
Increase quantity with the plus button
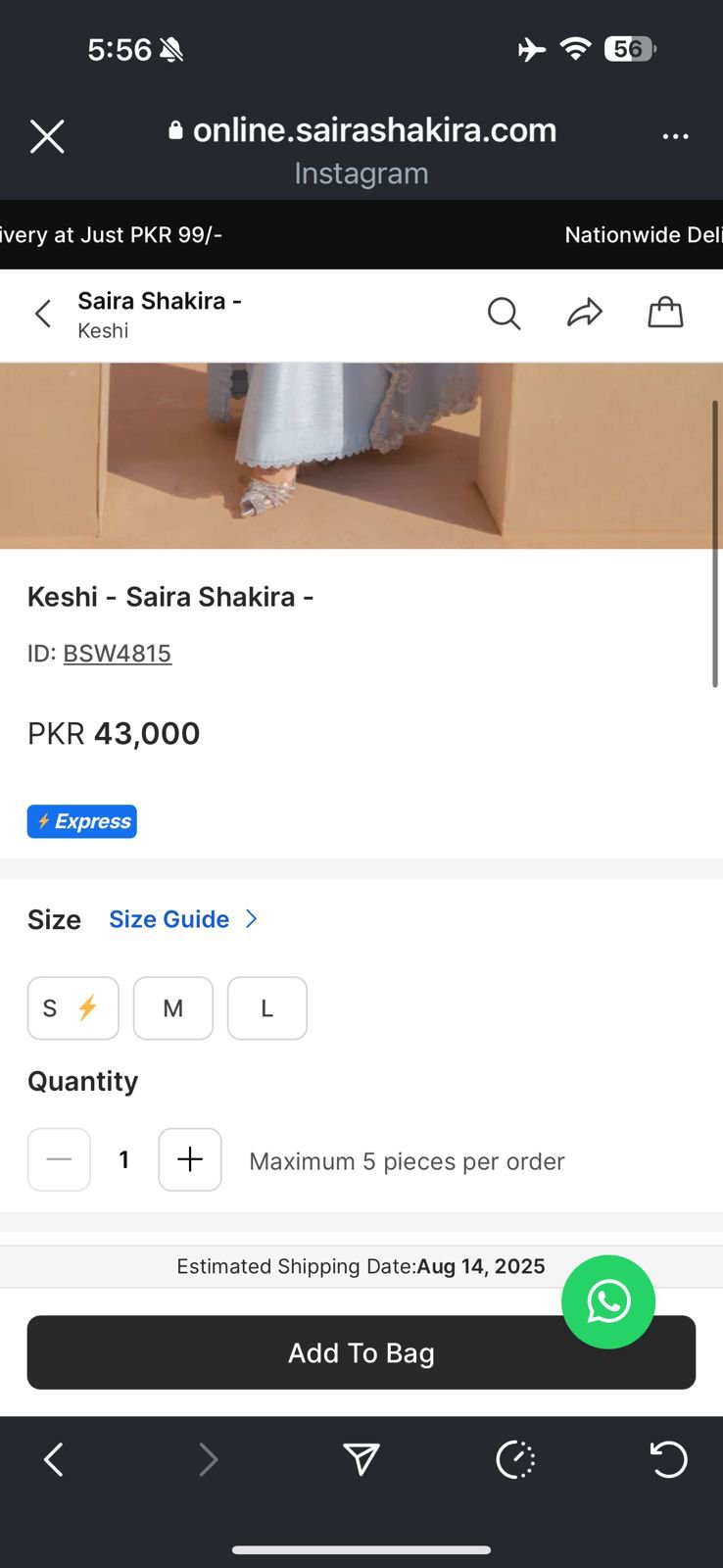click(x=190, y=1160)
